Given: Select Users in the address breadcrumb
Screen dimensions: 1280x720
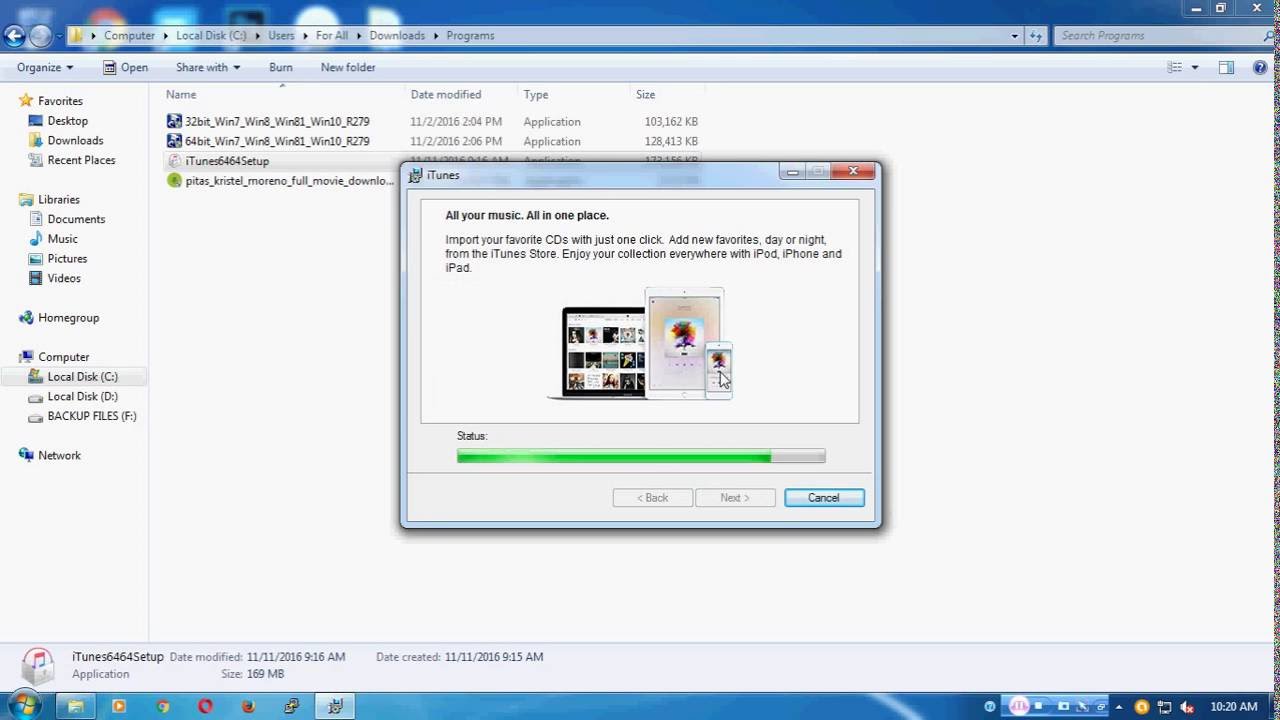Looking at the screenshot, I should click(281, 36).
